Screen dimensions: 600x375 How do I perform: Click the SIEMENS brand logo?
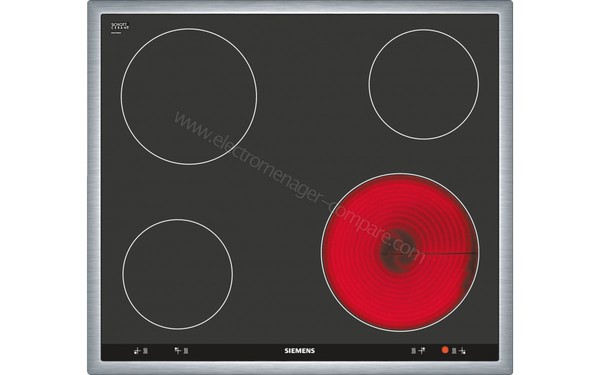click(300, 351)
